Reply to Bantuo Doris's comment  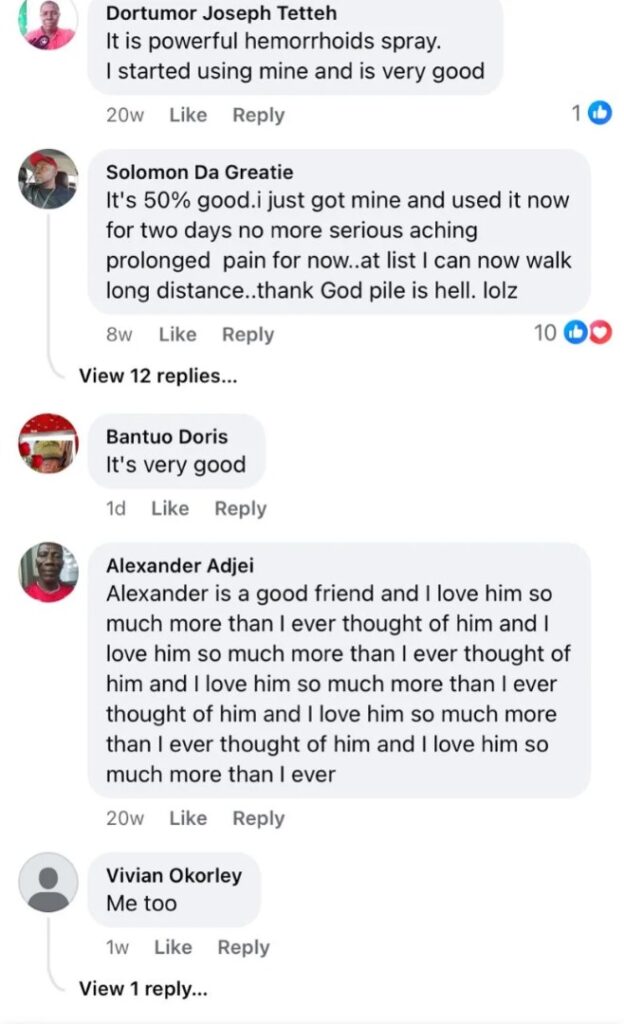(x=240, y=508)
